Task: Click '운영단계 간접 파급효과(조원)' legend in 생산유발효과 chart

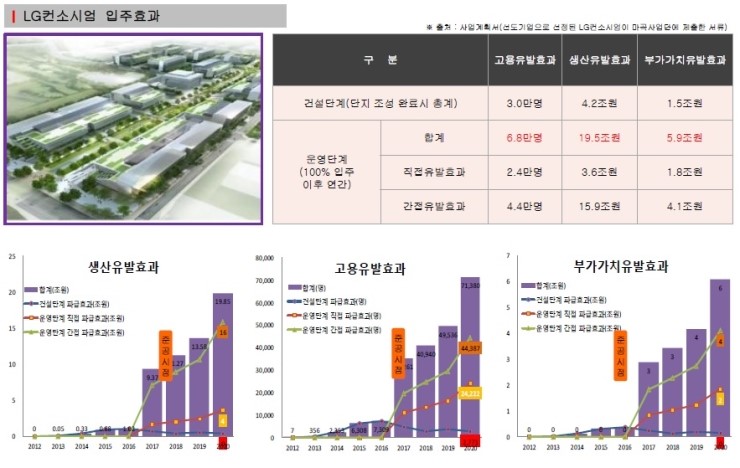Action: pyautogui.click(x=74, y=333)
